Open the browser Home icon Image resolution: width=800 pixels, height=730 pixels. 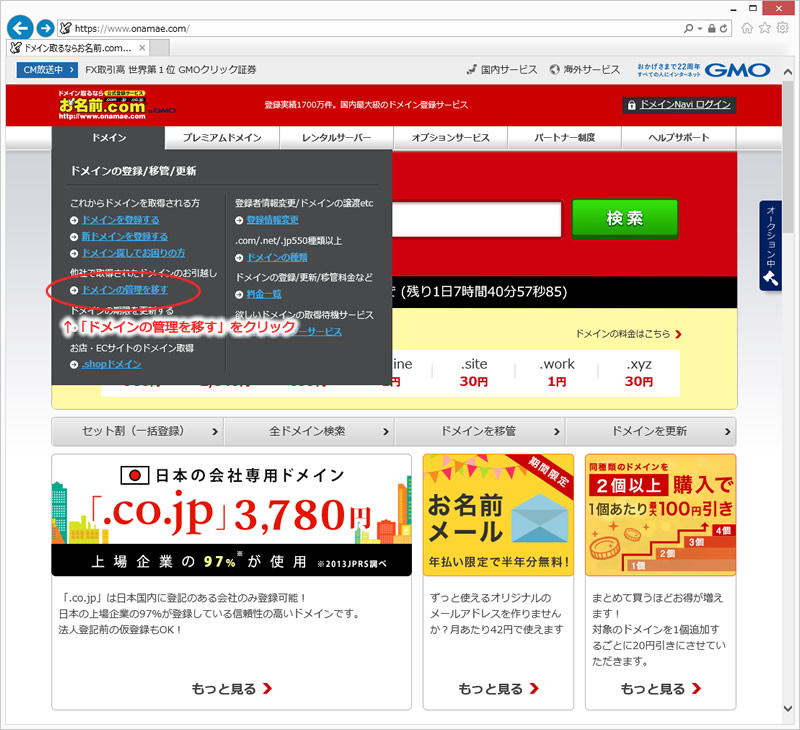click(747, 28)
